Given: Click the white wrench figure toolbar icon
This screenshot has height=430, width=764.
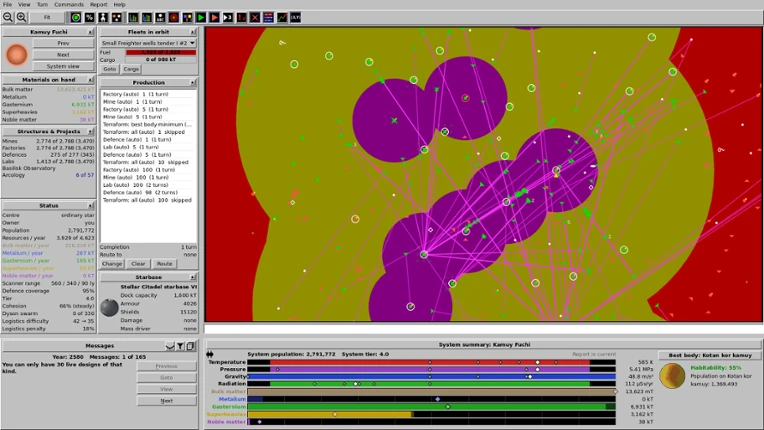Looking at the screenshot, I should click(x=103, y=18).
